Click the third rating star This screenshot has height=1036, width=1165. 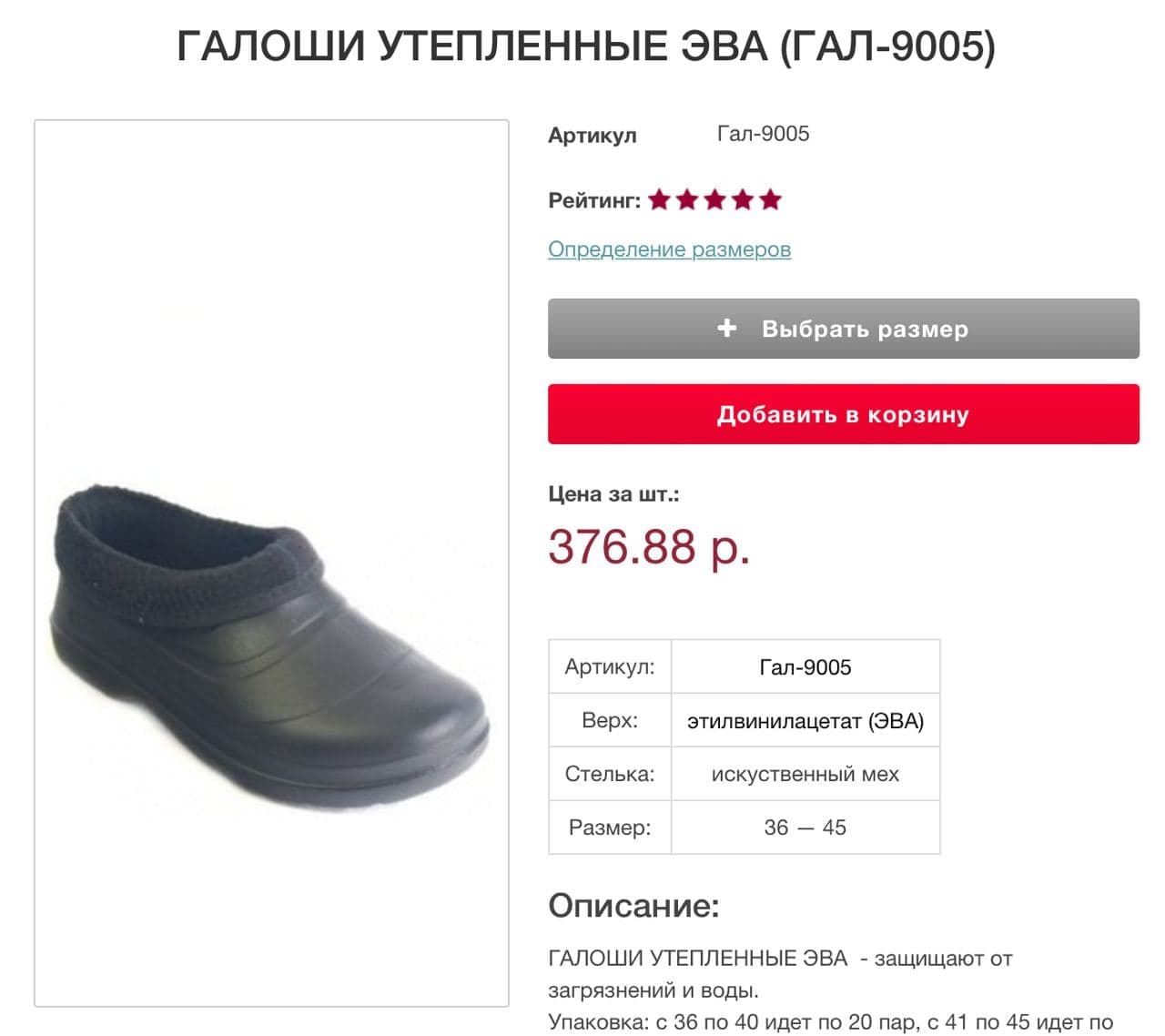pos(714,199)
